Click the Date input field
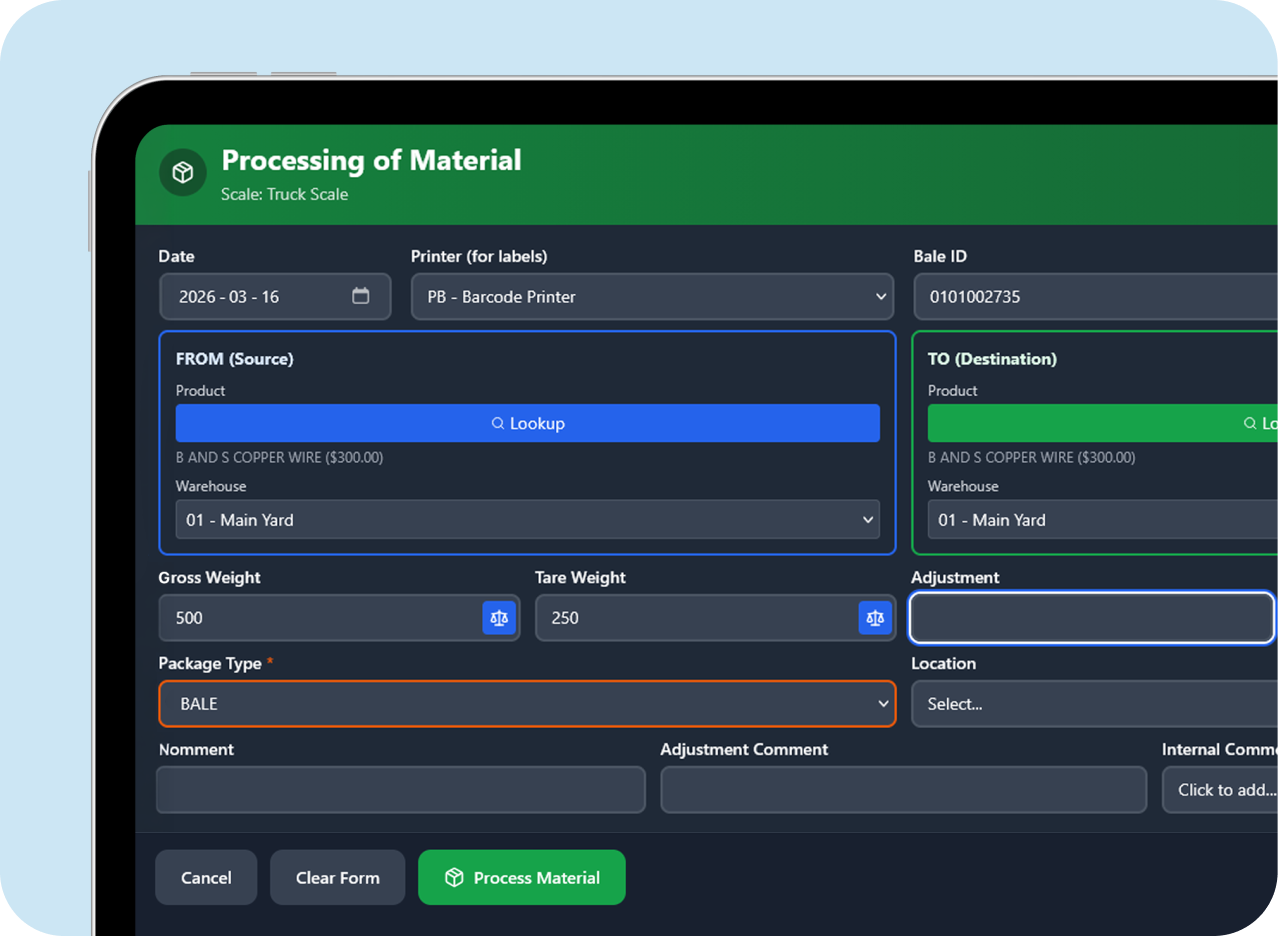This screenshot has height=936, width=1278. click(x=275, y=297)
